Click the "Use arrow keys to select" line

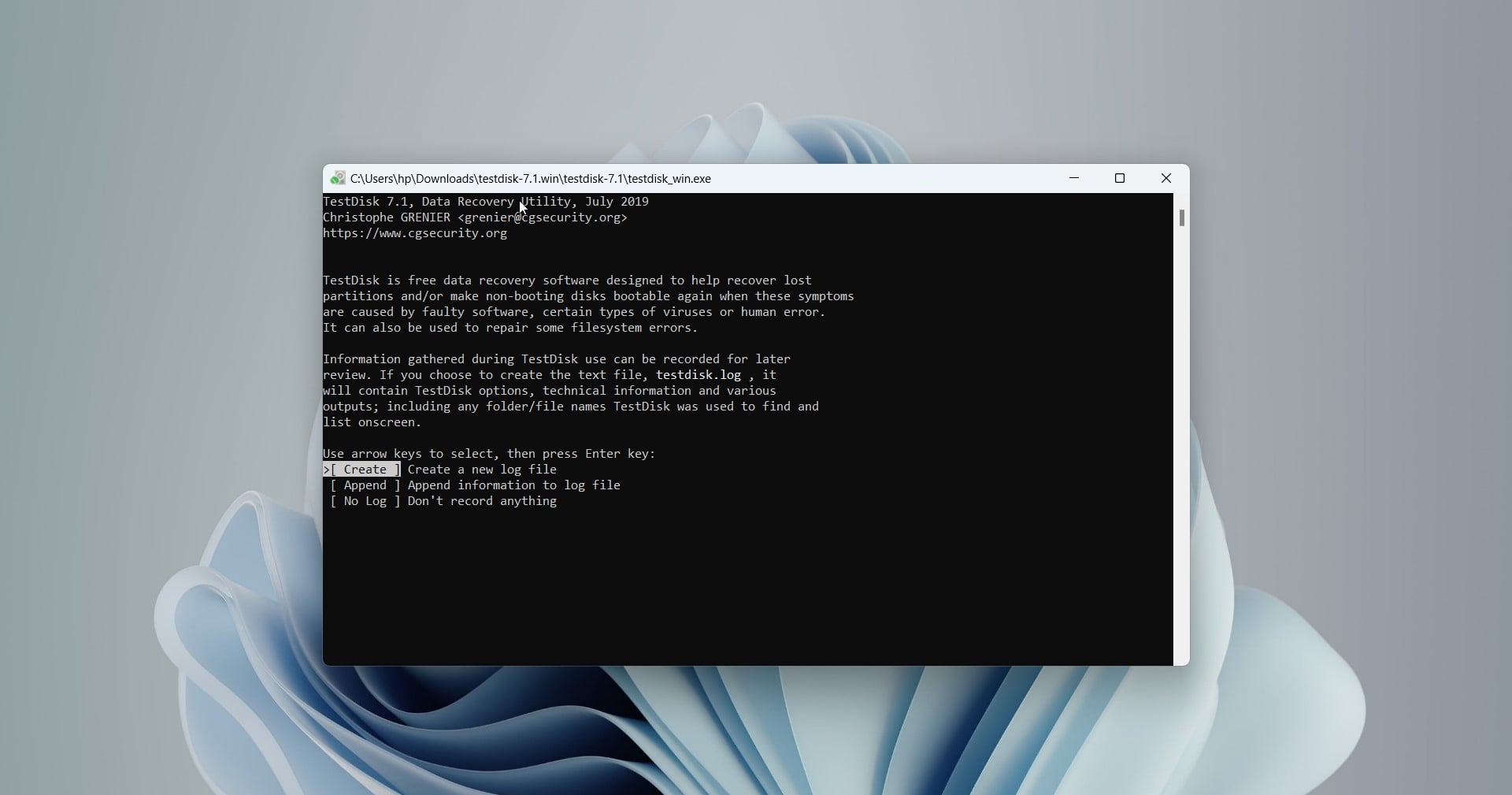coord(489,454)
